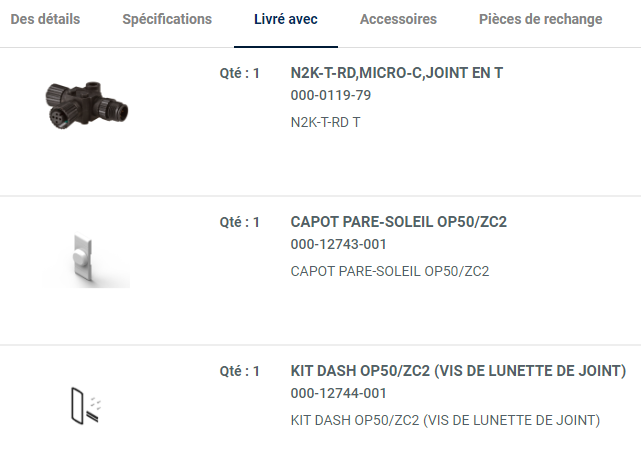Switch to the Spécifications tab
This screenshot has width=641, height=449.
pyautogui.click(x=167, y=19)
